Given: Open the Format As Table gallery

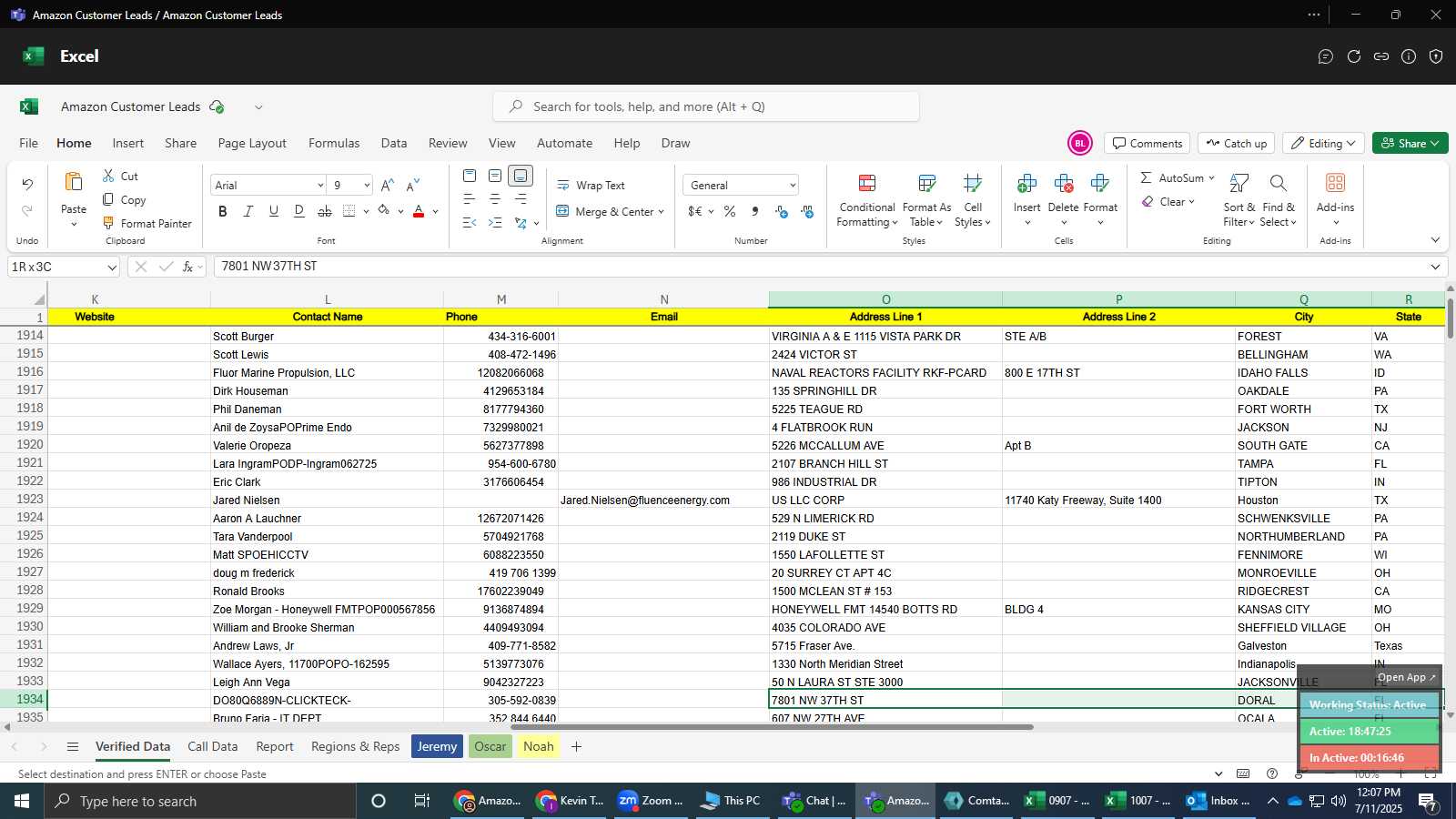Looking at the screenshot, I should 926,201.
